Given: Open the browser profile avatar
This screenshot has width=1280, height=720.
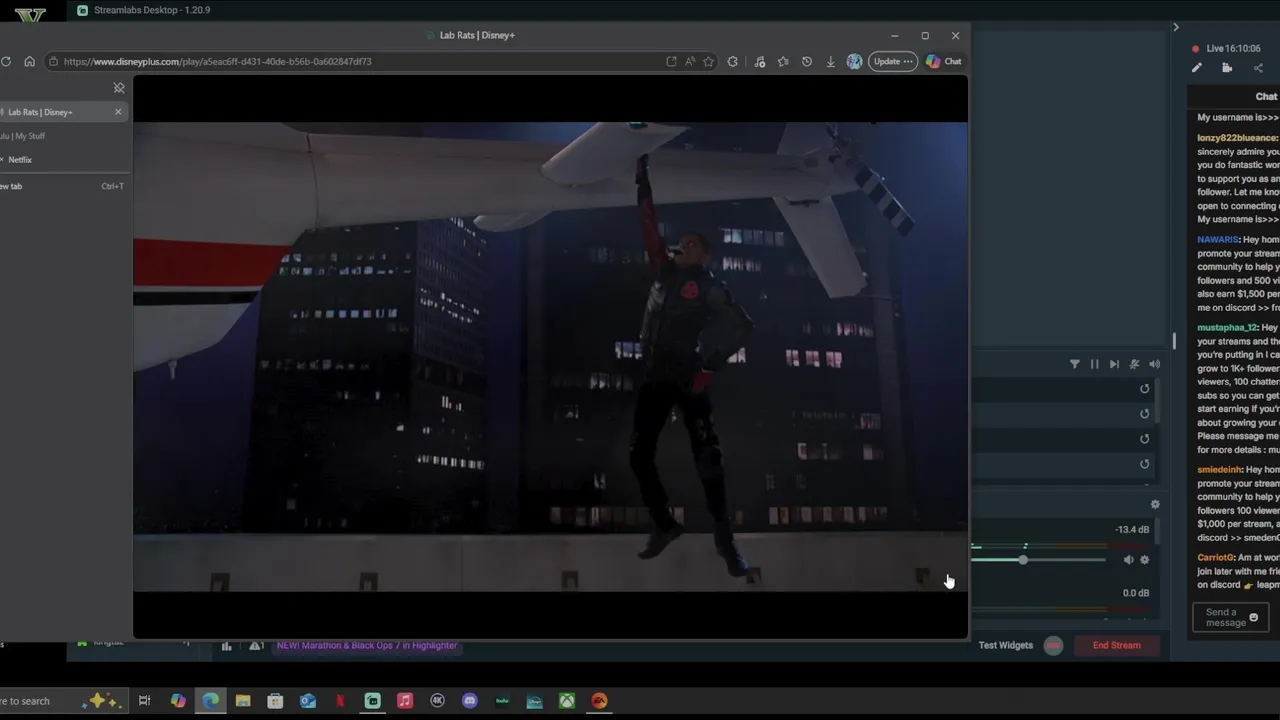Looking at the screenshot, I should (x=854, y=61).
